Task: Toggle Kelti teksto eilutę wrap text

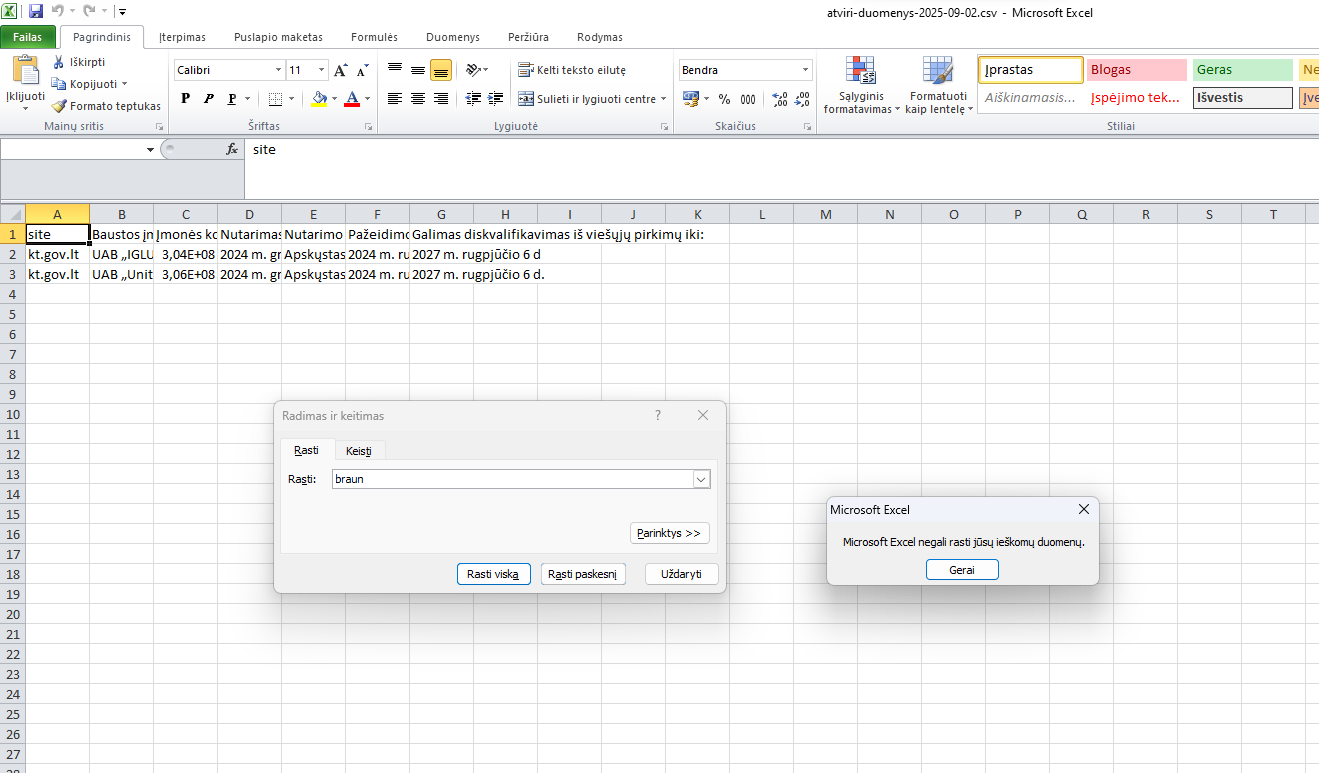Action: pos(572,70)
